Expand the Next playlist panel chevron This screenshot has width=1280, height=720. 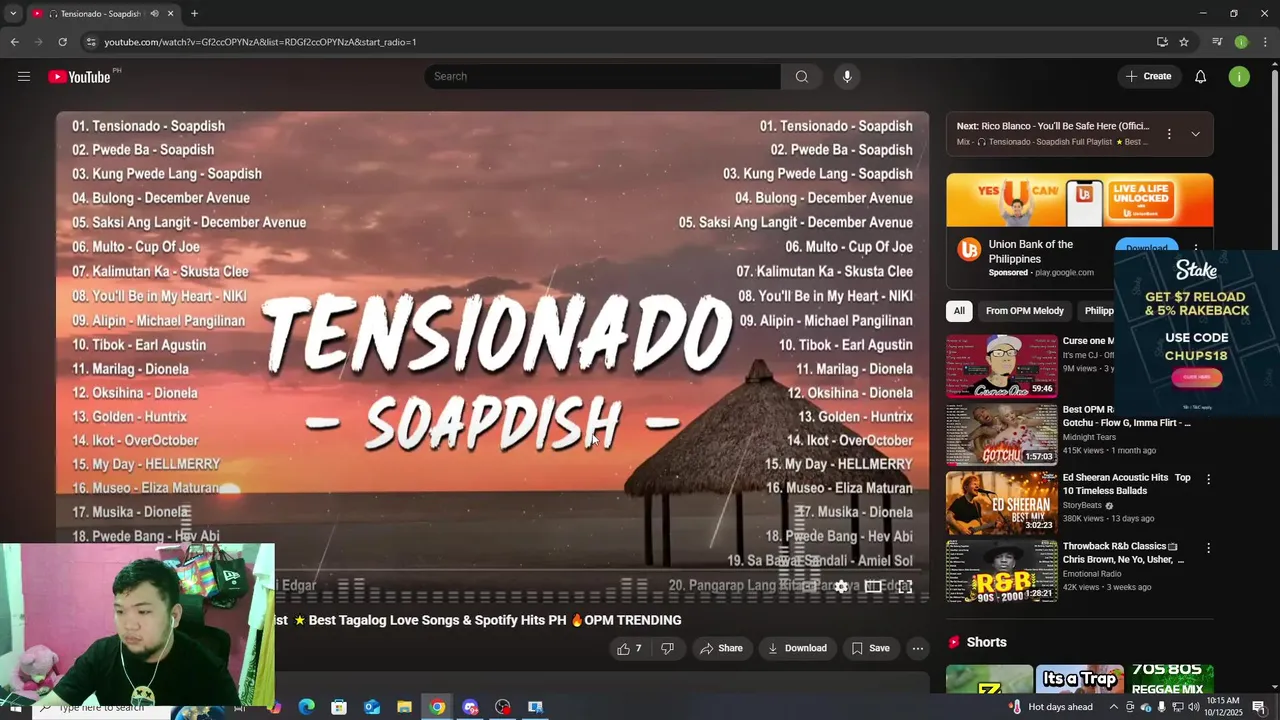click(x=1195, y=134)
